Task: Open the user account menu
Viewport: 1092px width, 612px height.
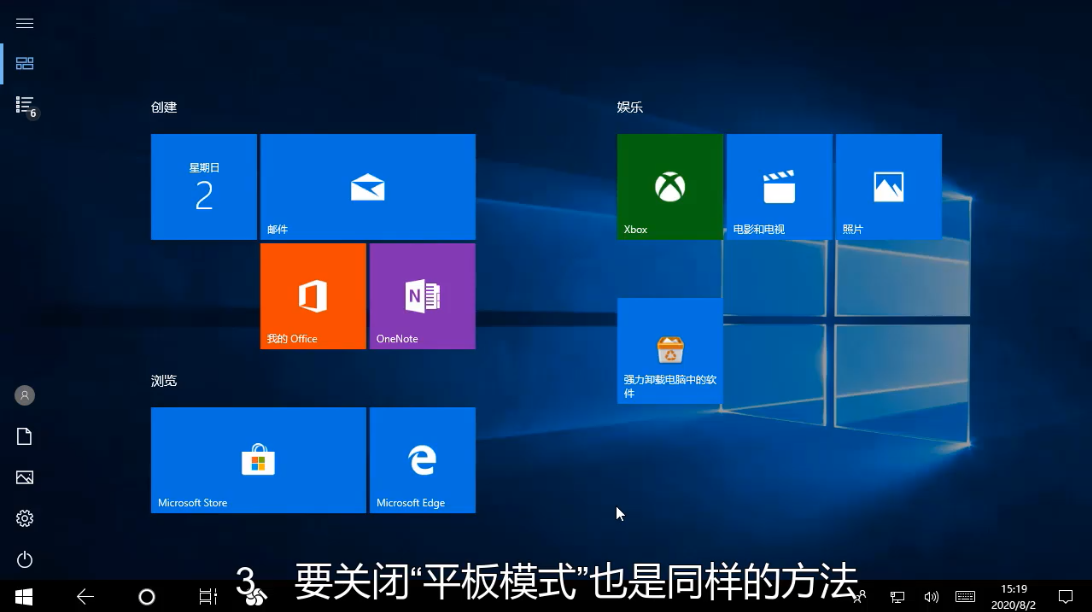Action: 24,395
